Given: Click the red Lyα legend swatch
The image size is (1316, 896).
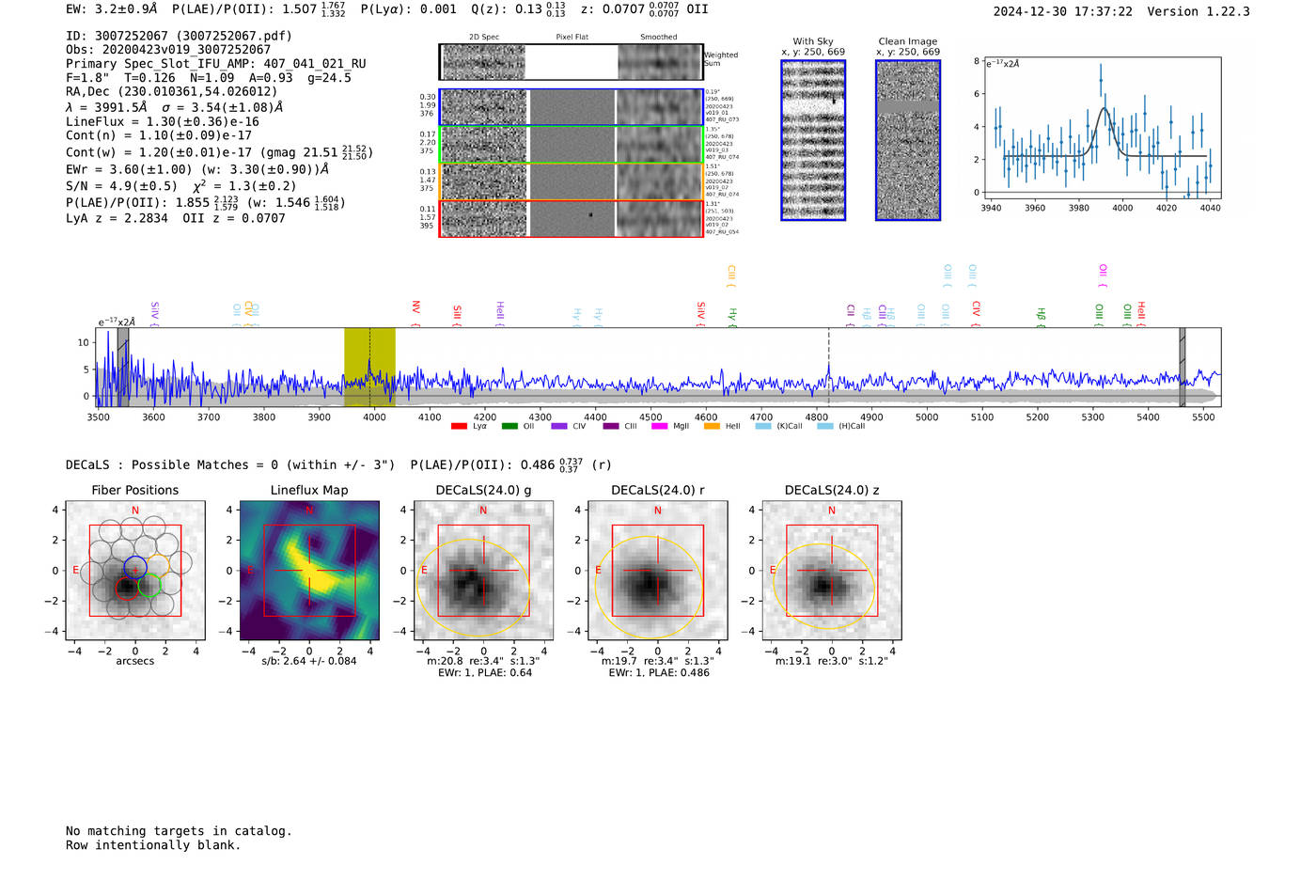Looking at the screenshot, I should click(459, 426).
